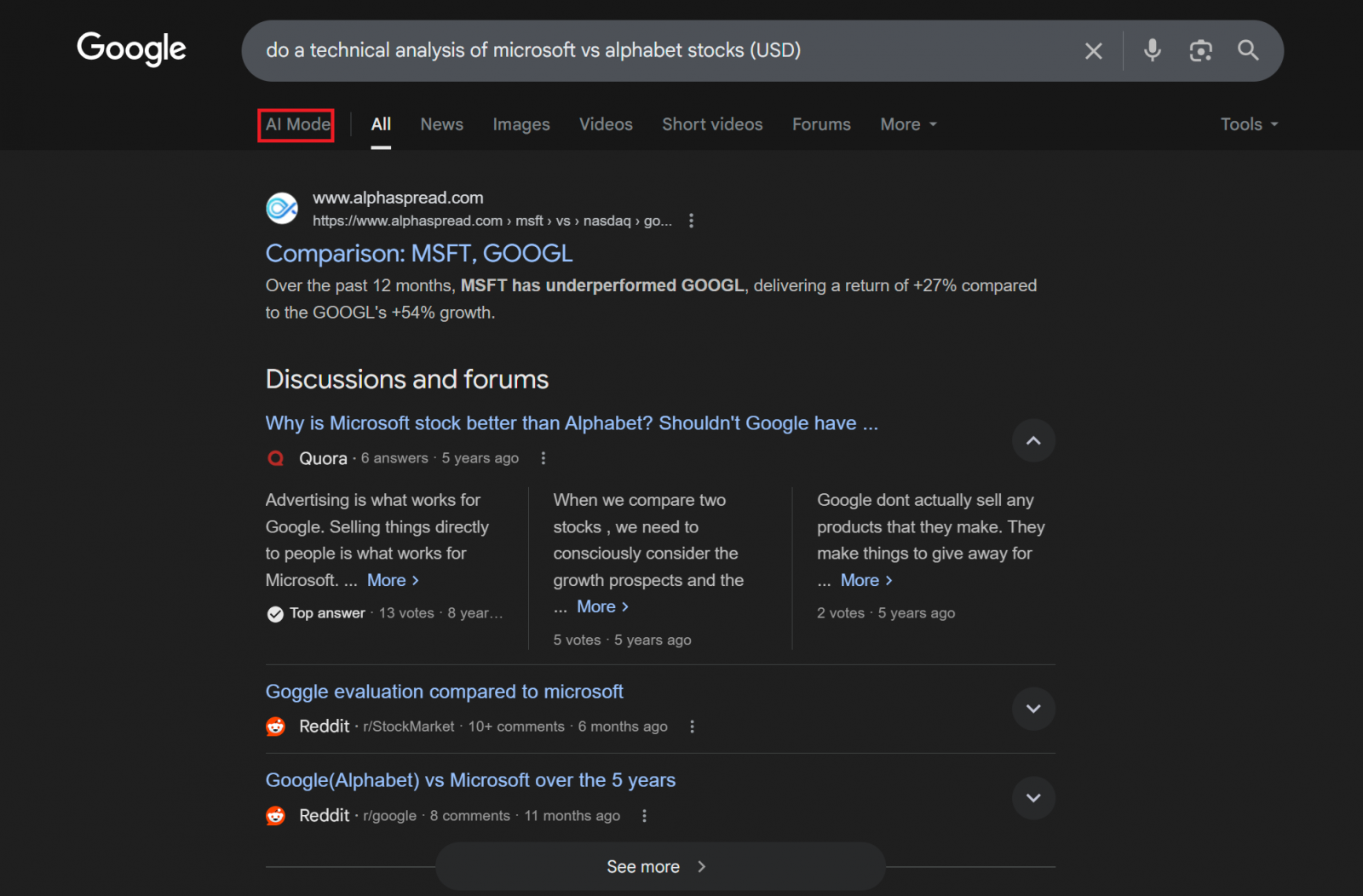Click the Google logo
This screenshot has height=896, width=1363.
(131, 49)
